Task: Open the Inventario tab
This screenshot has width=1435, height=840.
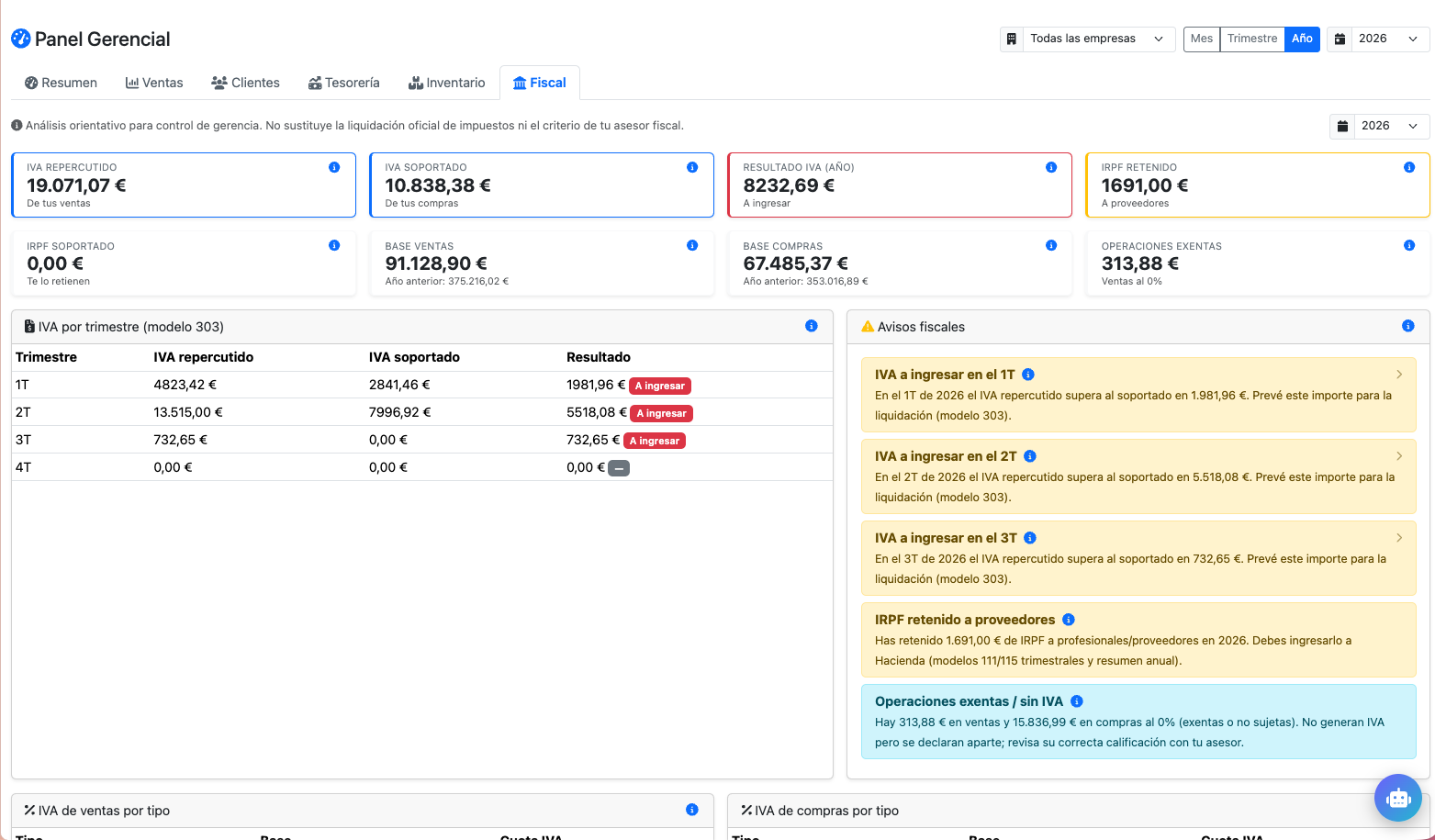Action: pyautogui.click(x=447, y=83)
